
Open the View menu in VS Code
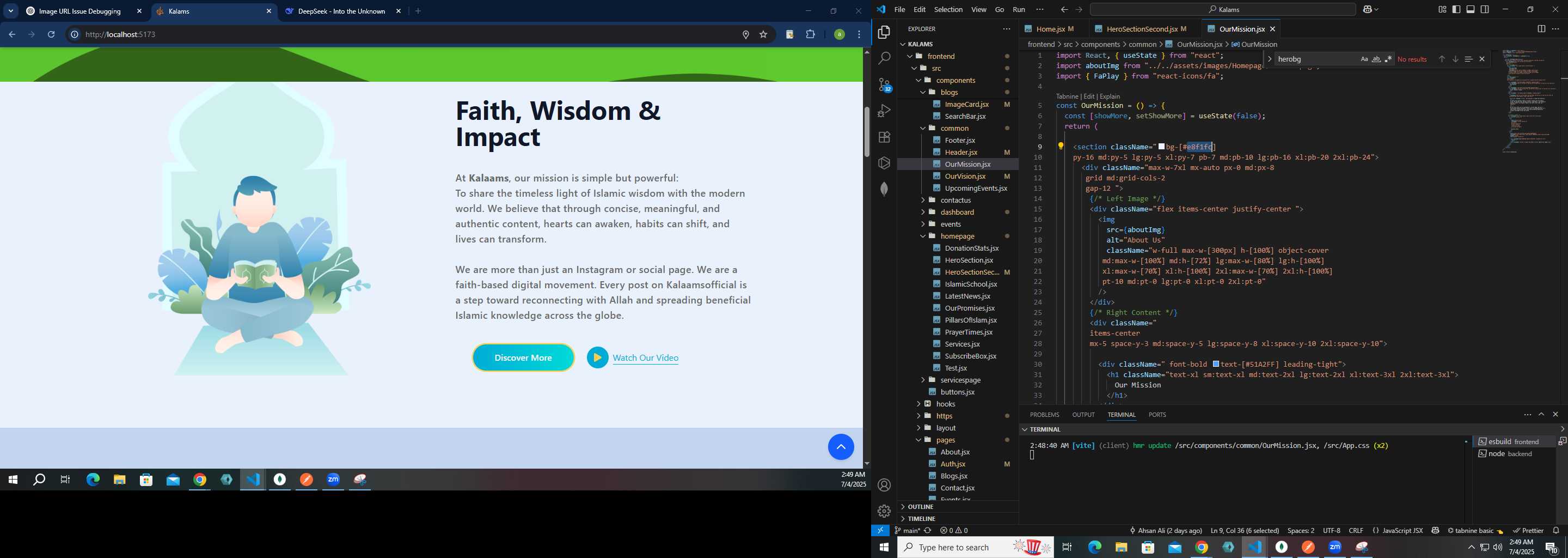point(979,10)
